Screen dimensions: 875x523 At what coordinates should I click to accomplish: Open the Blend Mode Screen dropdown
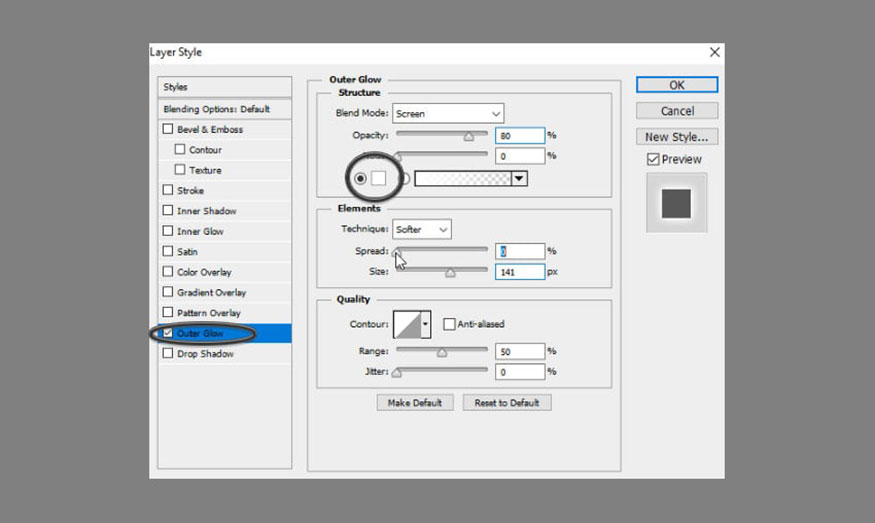point(448,113)
